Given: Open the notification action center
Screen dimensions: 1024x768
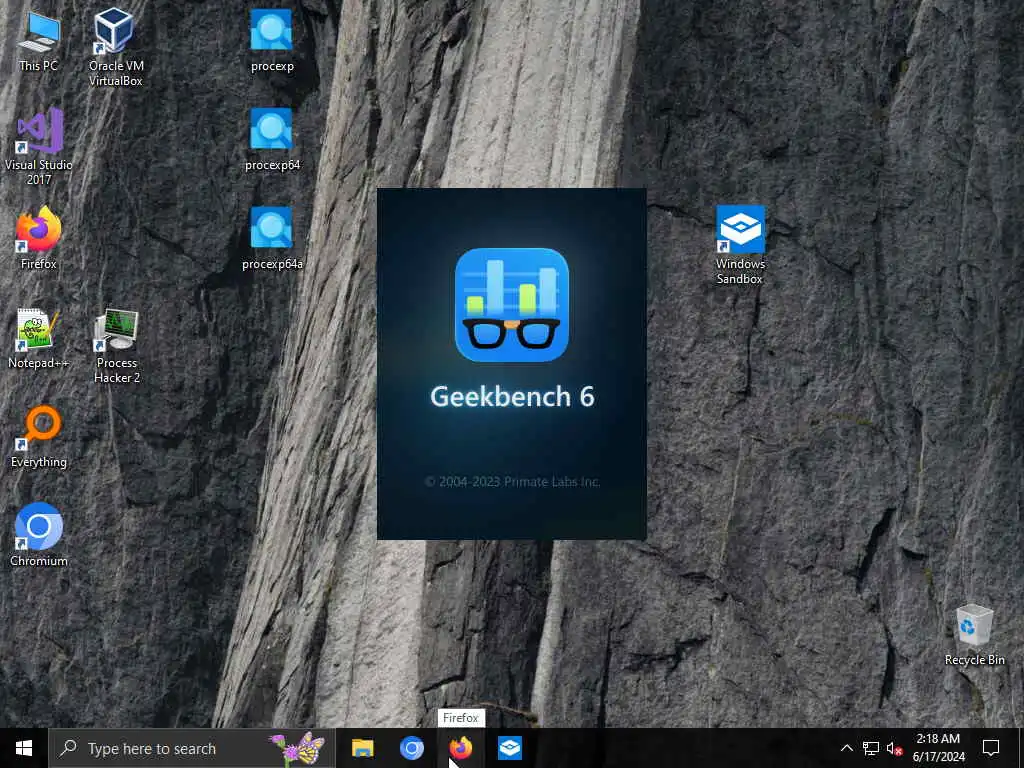Looking at the screenshot, I should pyautogui.click(x=991, y=748).
